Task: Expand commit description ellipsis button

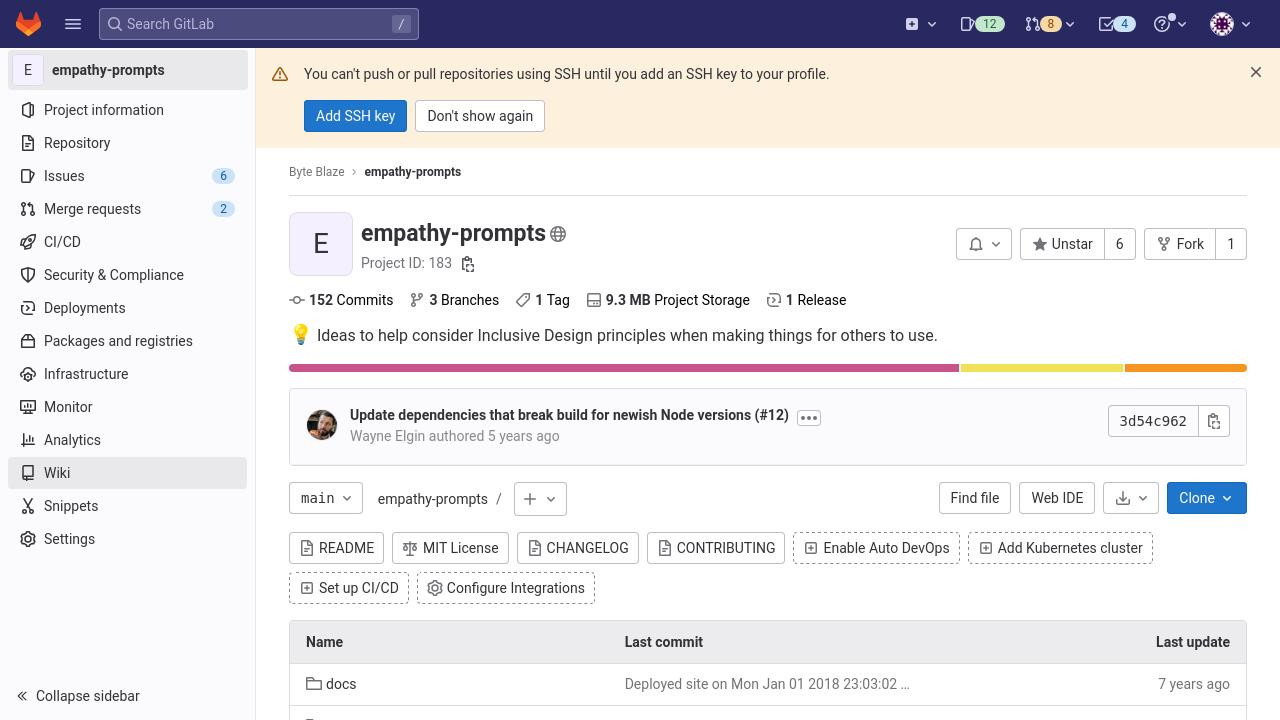Action: point(809,417)
